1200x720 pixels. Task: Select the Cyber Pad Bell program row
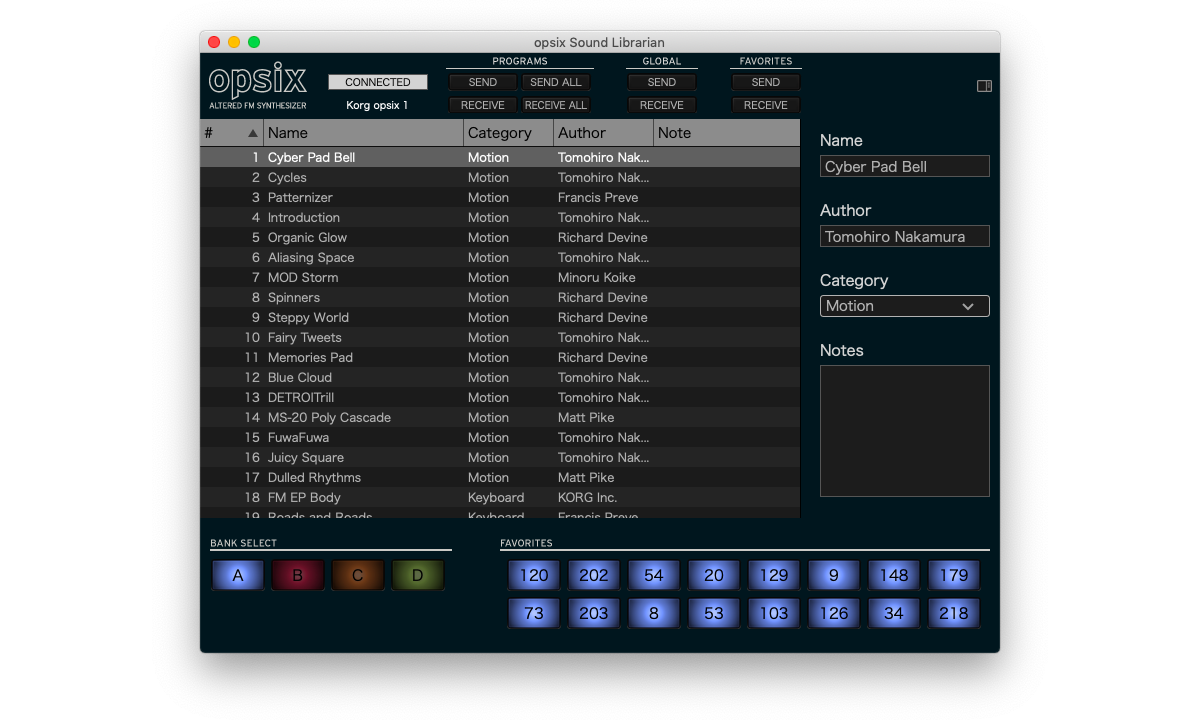500,157
